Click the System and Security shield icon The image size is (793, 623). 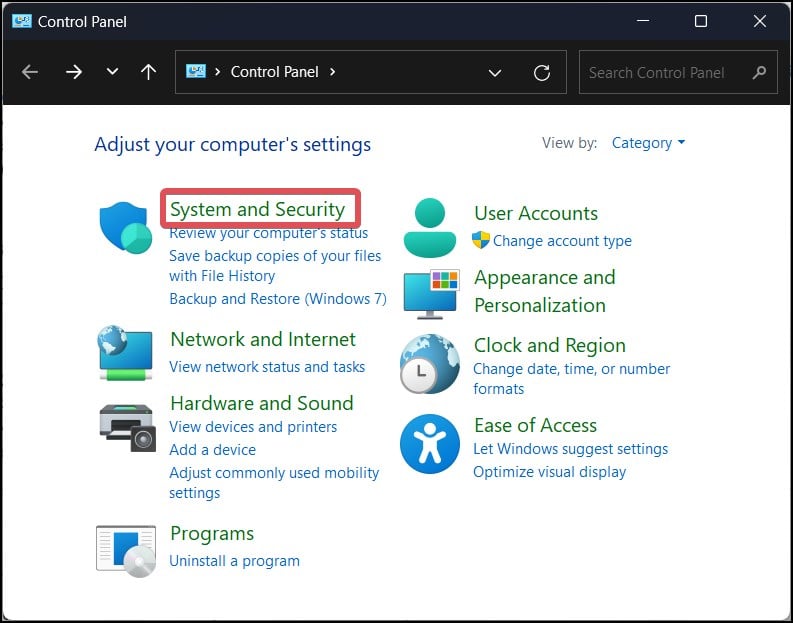pyautogui.click(x=125, y=227)
